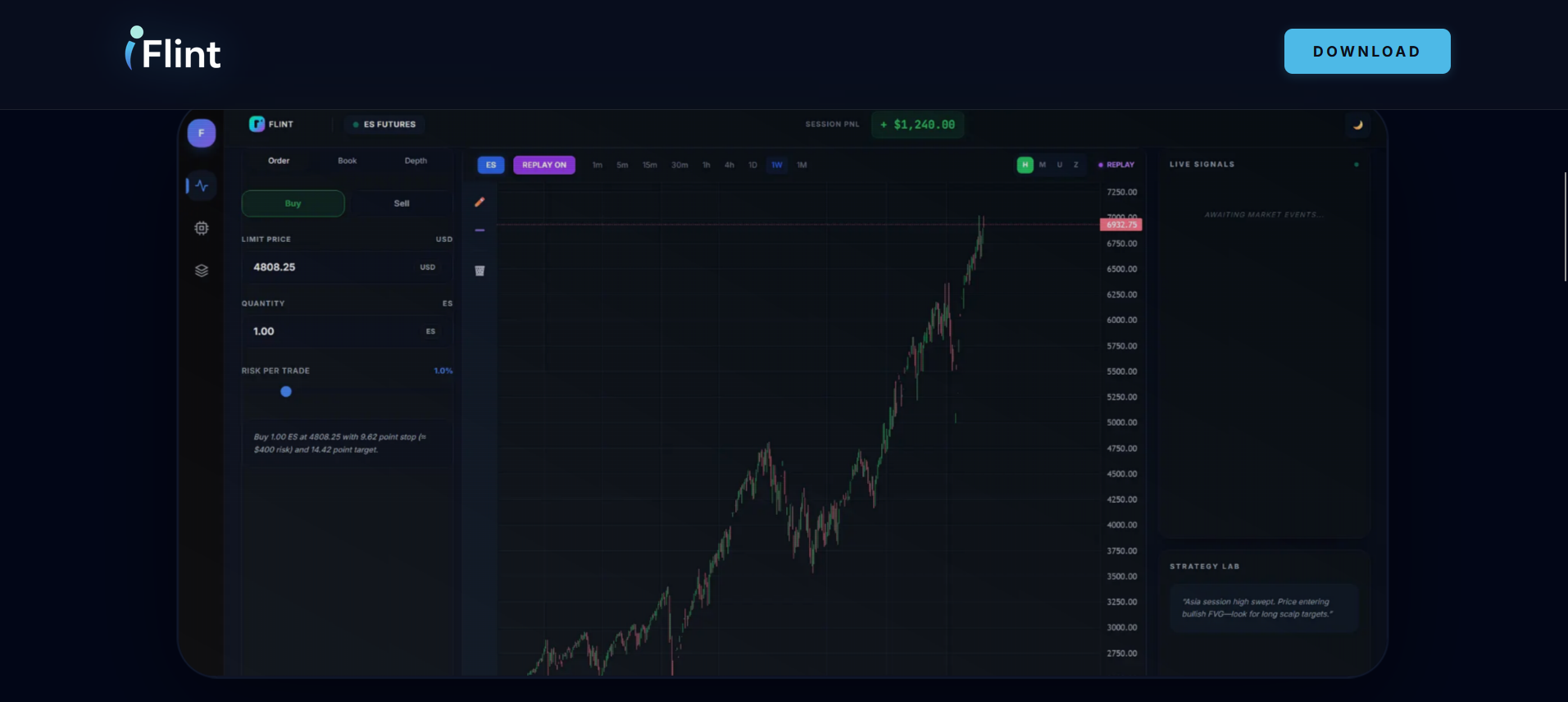Viewport: 1568px width, 702px height.
Task: Select the 15m timeframe
Action: 650,165
